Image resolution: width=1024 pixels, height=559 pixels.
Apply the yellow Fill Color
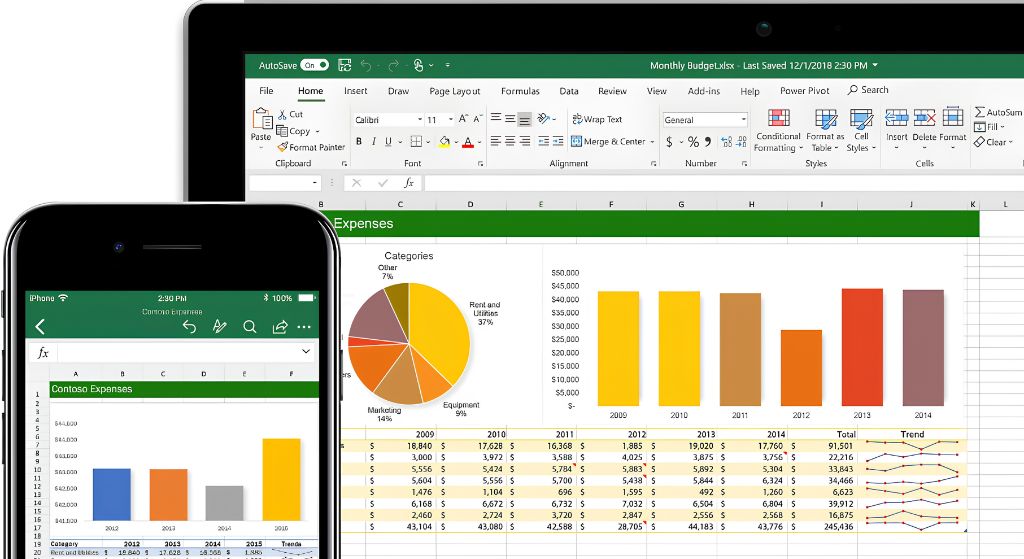444,142
